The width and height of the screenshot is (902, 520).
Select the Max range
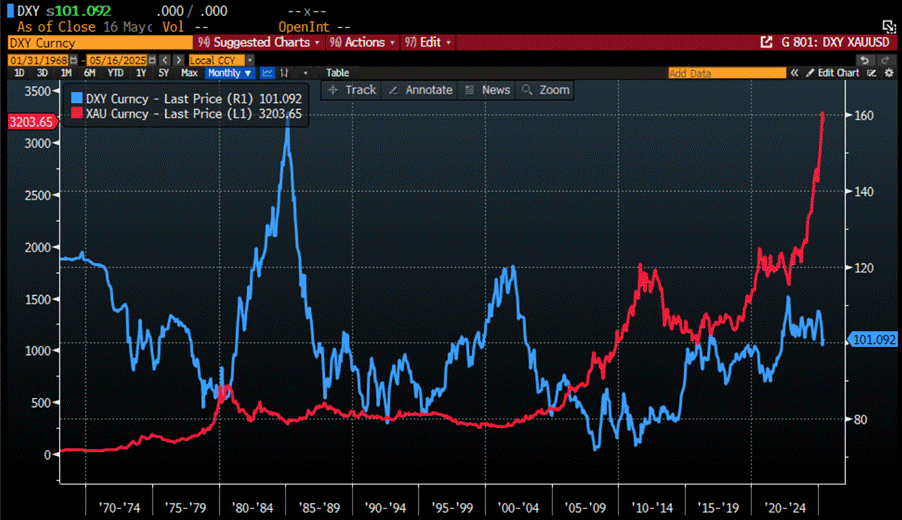[x=189, y=73]
